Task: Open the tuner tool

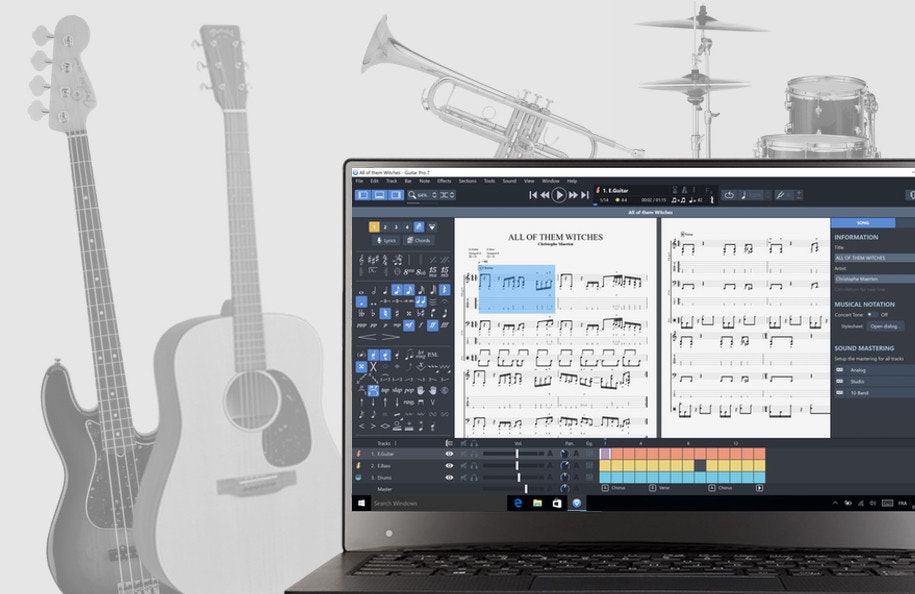Action: point(780,195)
